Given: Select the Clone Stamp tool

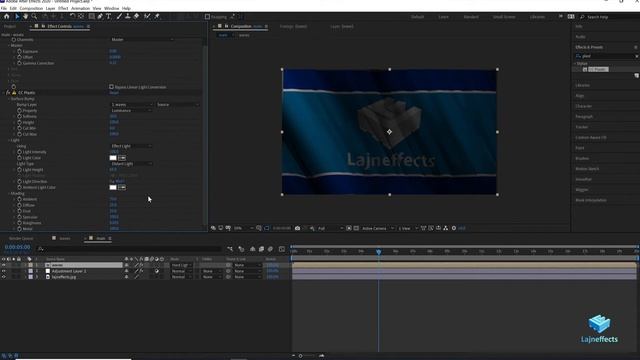Looking at the screenshot, I should [x=128, y=16].
